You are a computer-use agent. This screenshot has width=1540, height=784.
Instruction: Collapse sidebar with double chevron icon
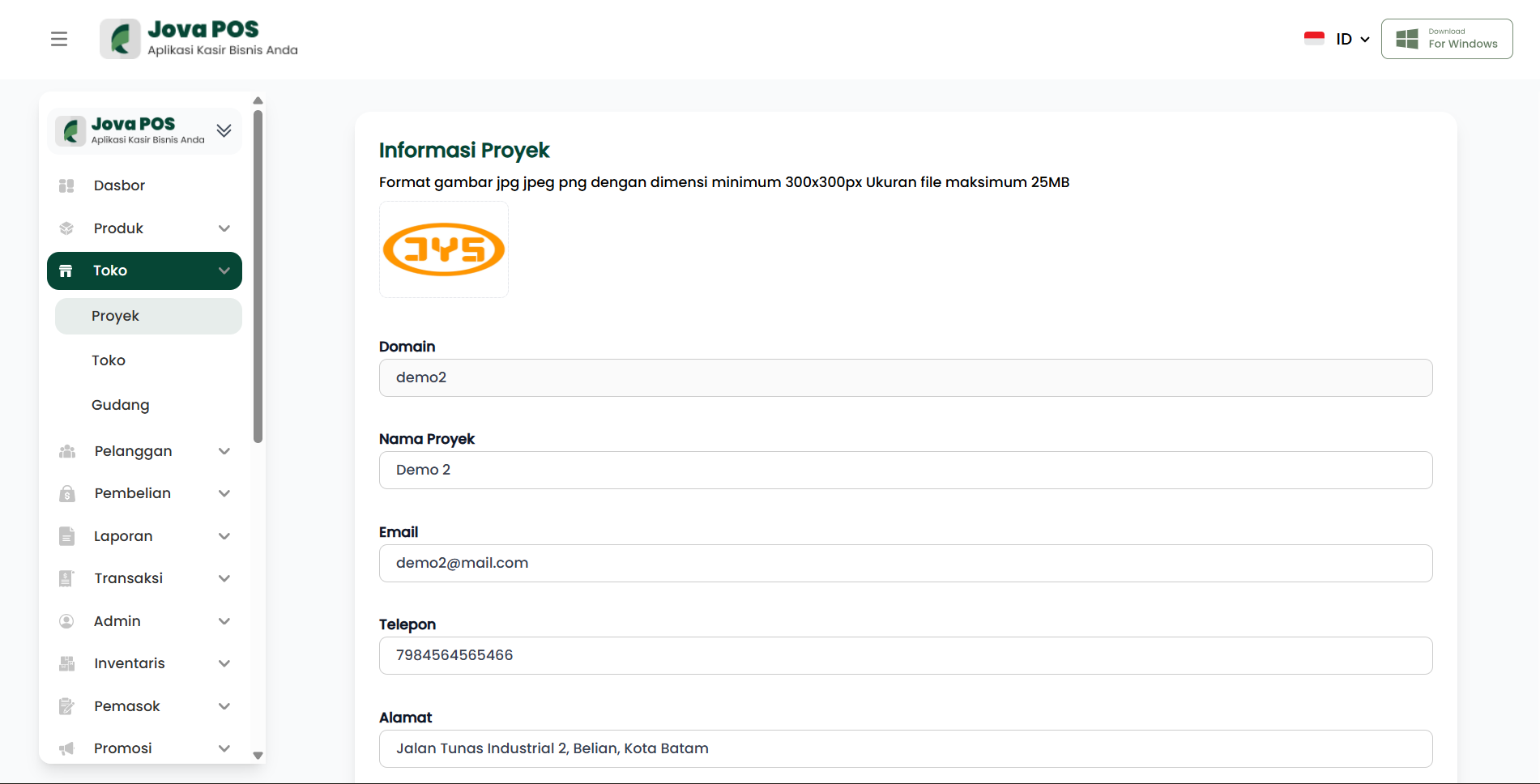tap(224, 130)
